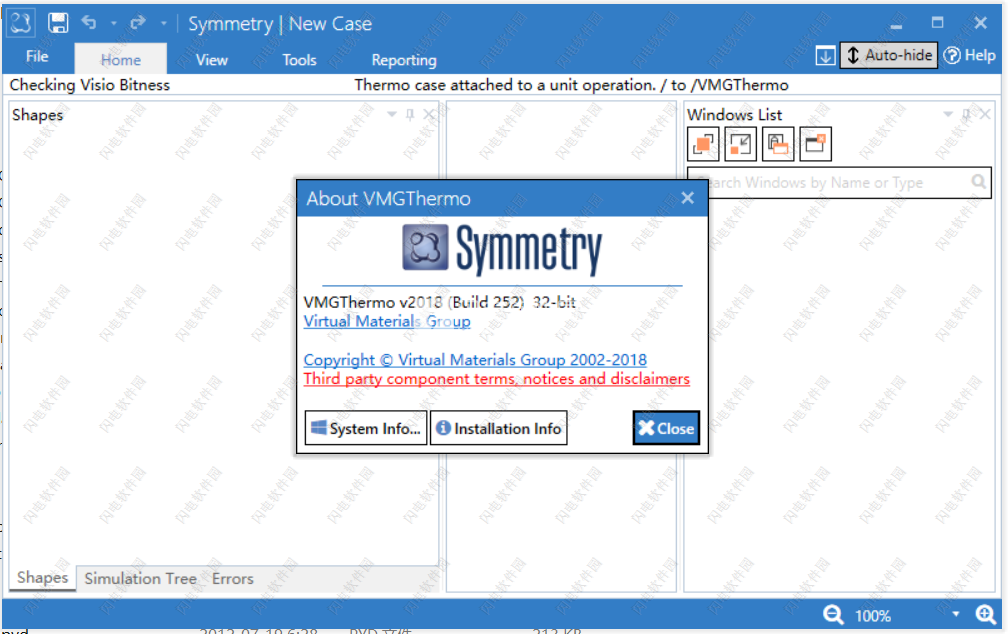Open the Copyright Virtual Materials Group 2002-2018 link

point(475,359)
